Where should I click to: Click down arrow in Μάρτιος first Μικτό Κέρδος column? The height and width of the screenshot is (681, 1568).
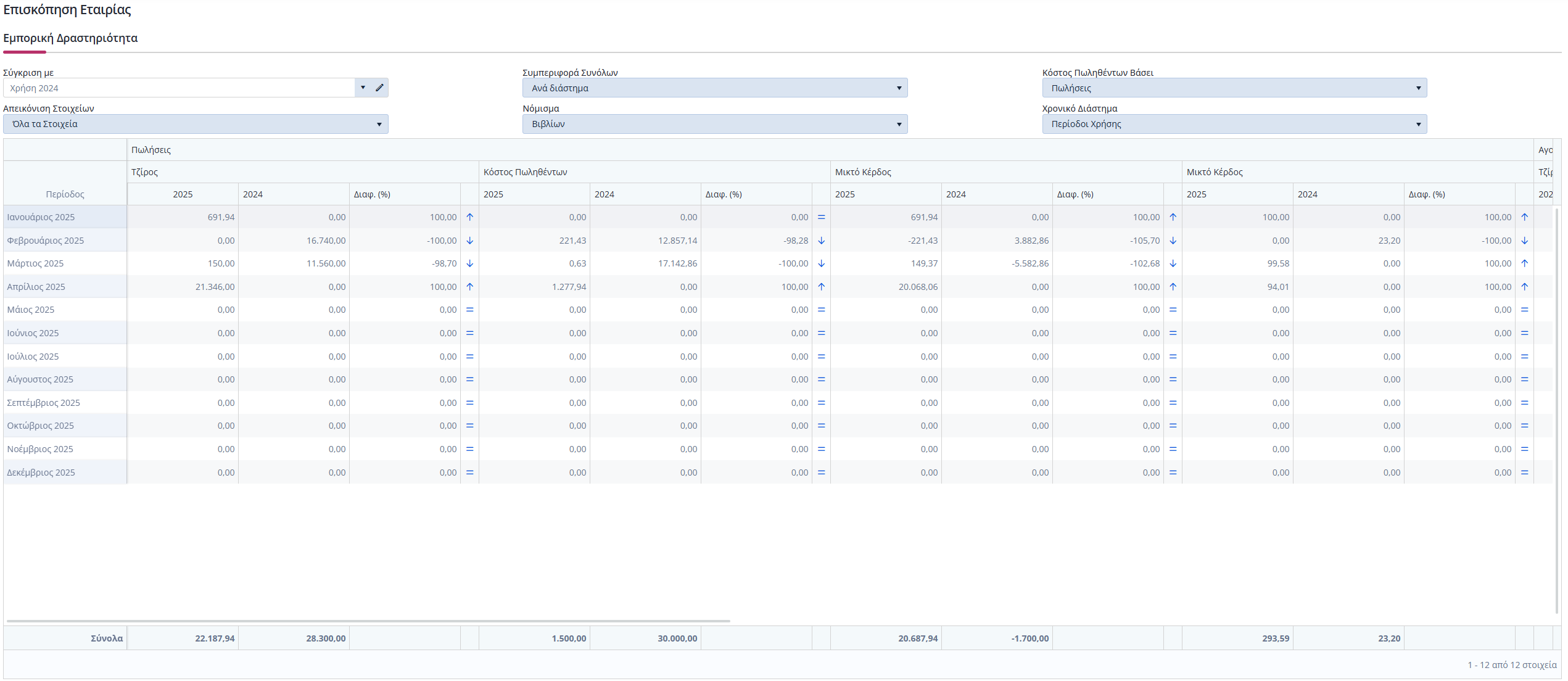coord(1173,263)
